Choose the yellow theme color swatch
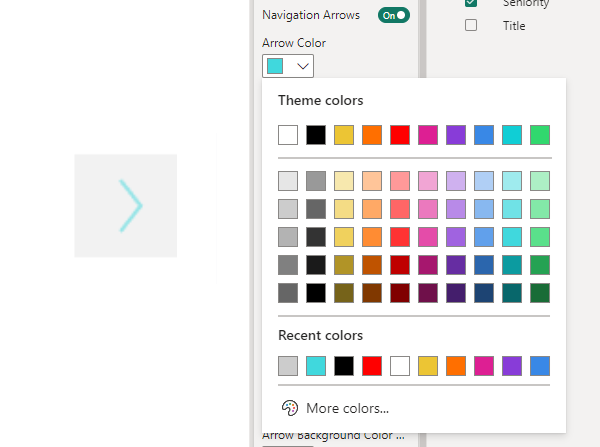Screen dimensions: 600x447 point(344,135)
